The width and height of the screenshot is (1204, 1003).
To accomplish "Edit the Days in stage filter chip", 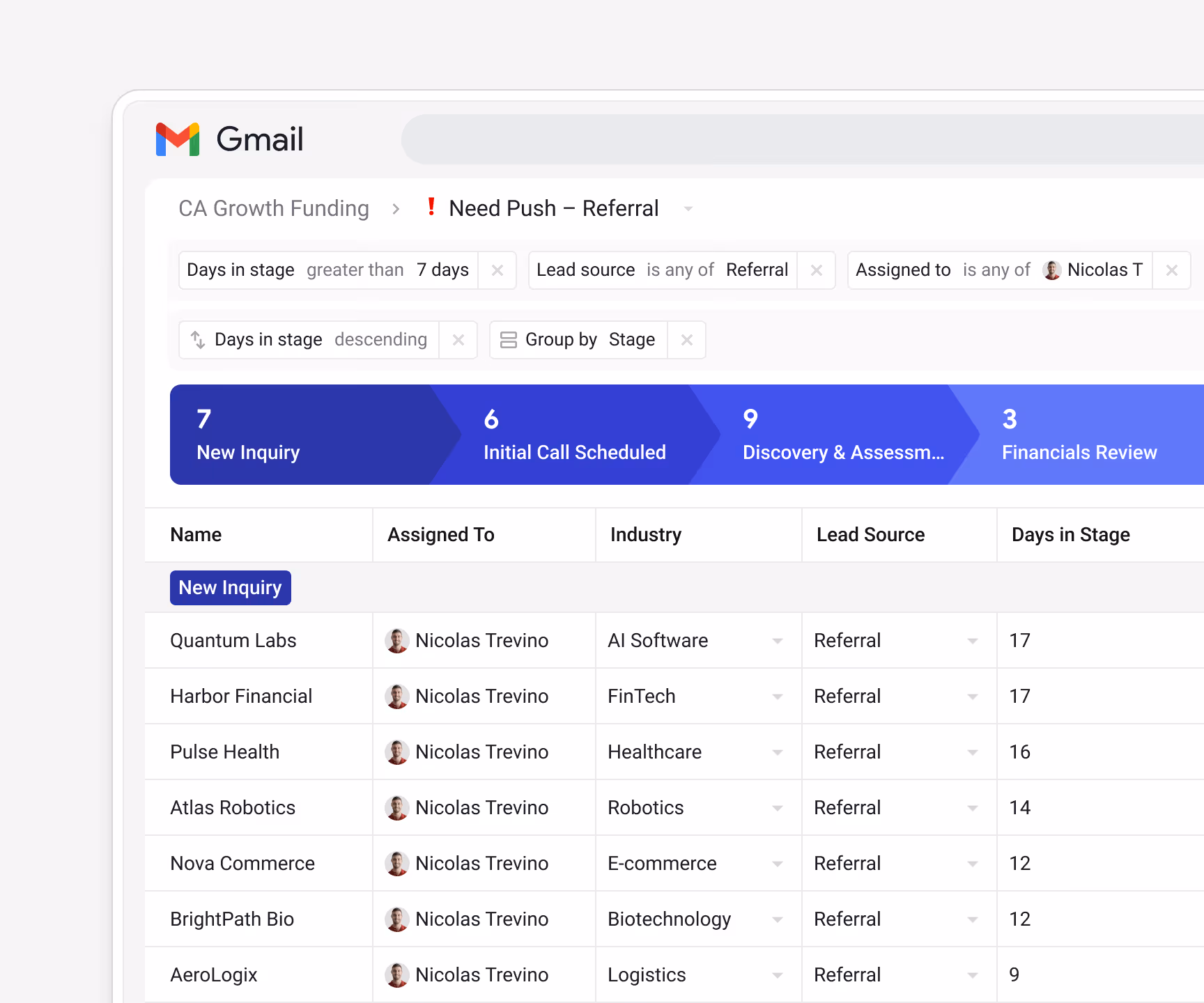I will click(x=327, y=270).
